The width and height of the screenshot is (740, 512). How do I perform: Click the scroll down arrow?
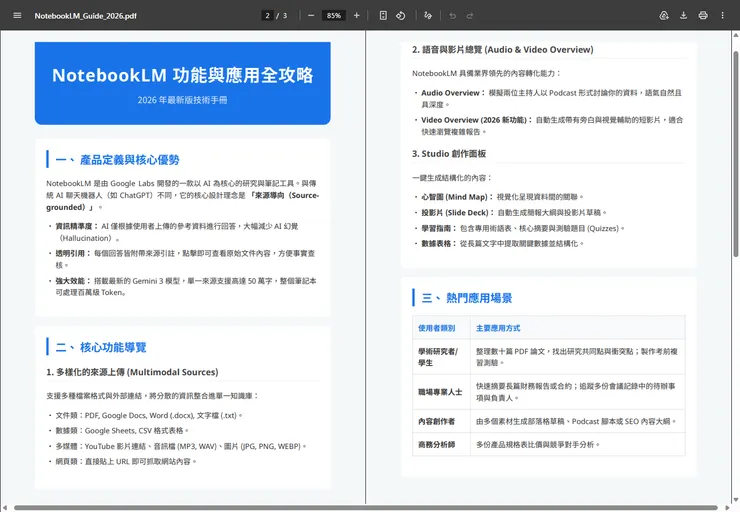click(x=736, y=500)
